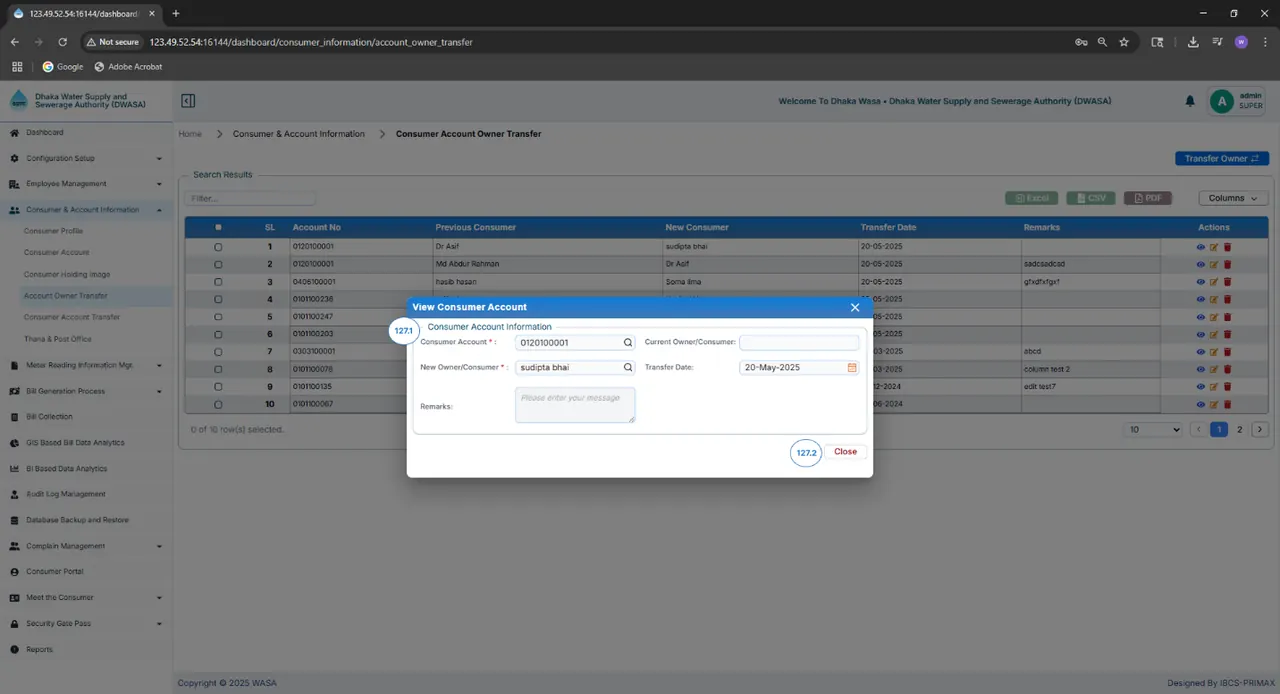Image resolution: width=1280 pixels, height=694 pixels.
Task: Open notifications bell icon
Action: click(1190, 101)
